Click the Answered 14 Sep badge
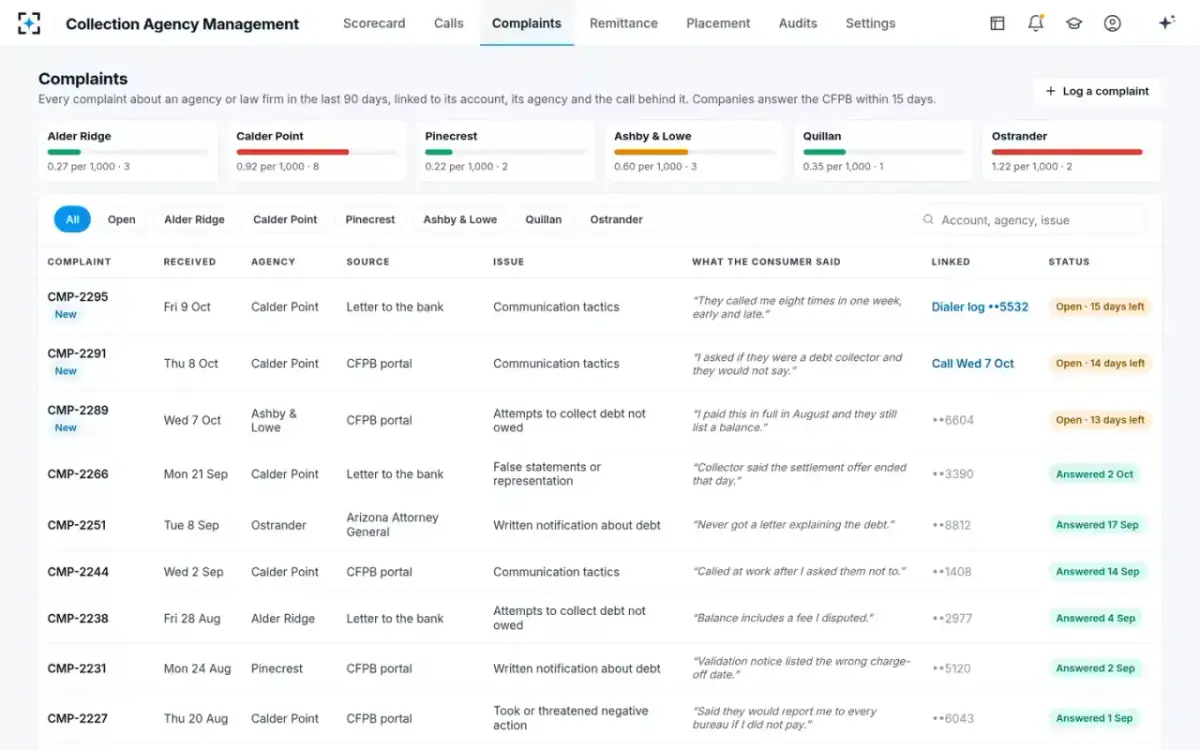This screenshot has height=750, width=1200. (1098, 572)
